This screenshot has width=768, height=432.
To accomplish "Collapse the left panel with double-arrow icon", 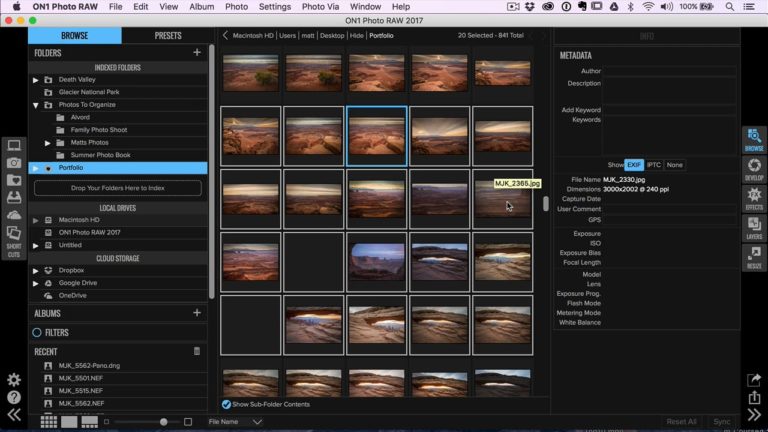I will coord(14,415).
